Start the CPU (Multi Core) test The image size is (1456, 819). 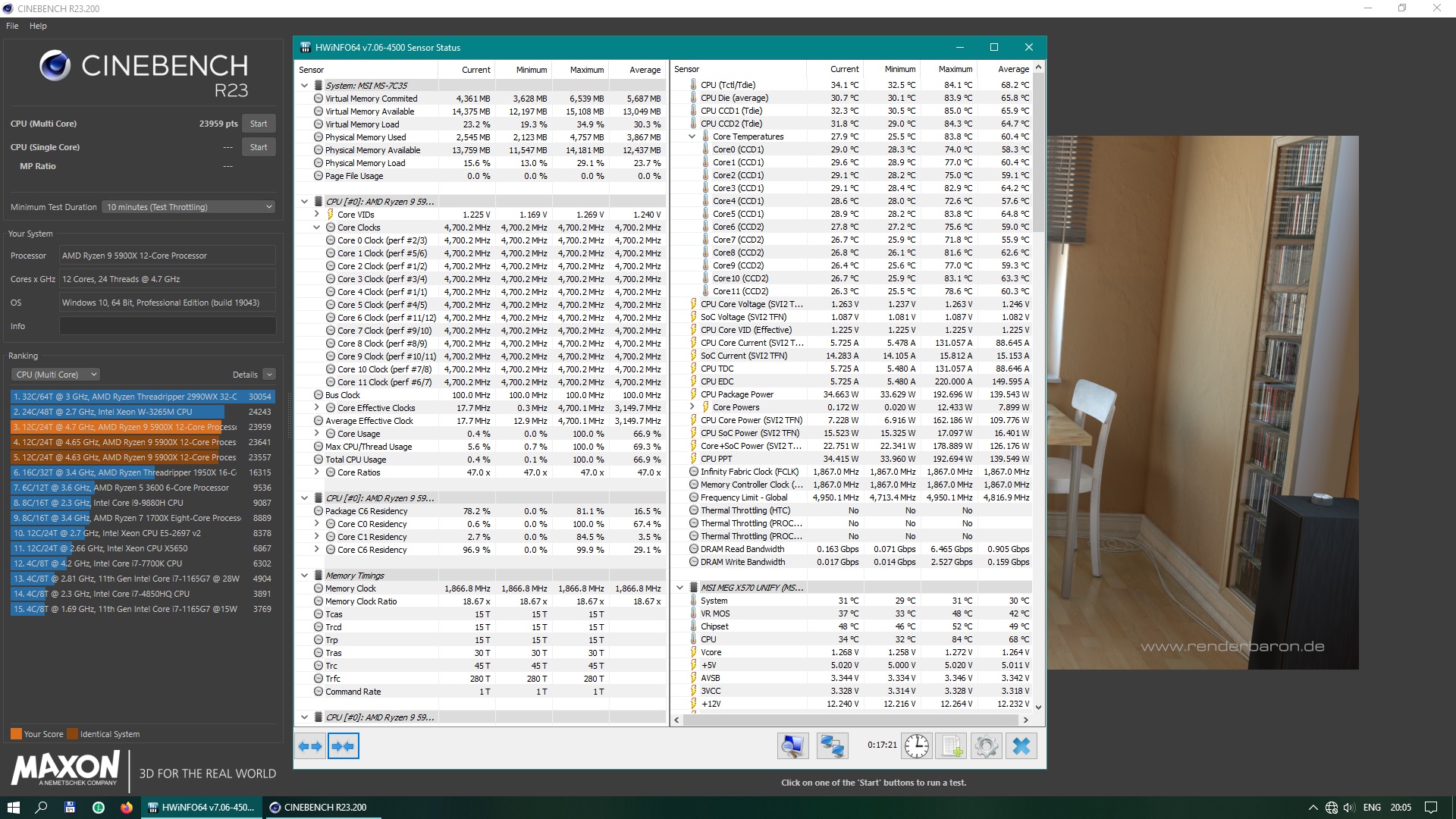point(259,124)
